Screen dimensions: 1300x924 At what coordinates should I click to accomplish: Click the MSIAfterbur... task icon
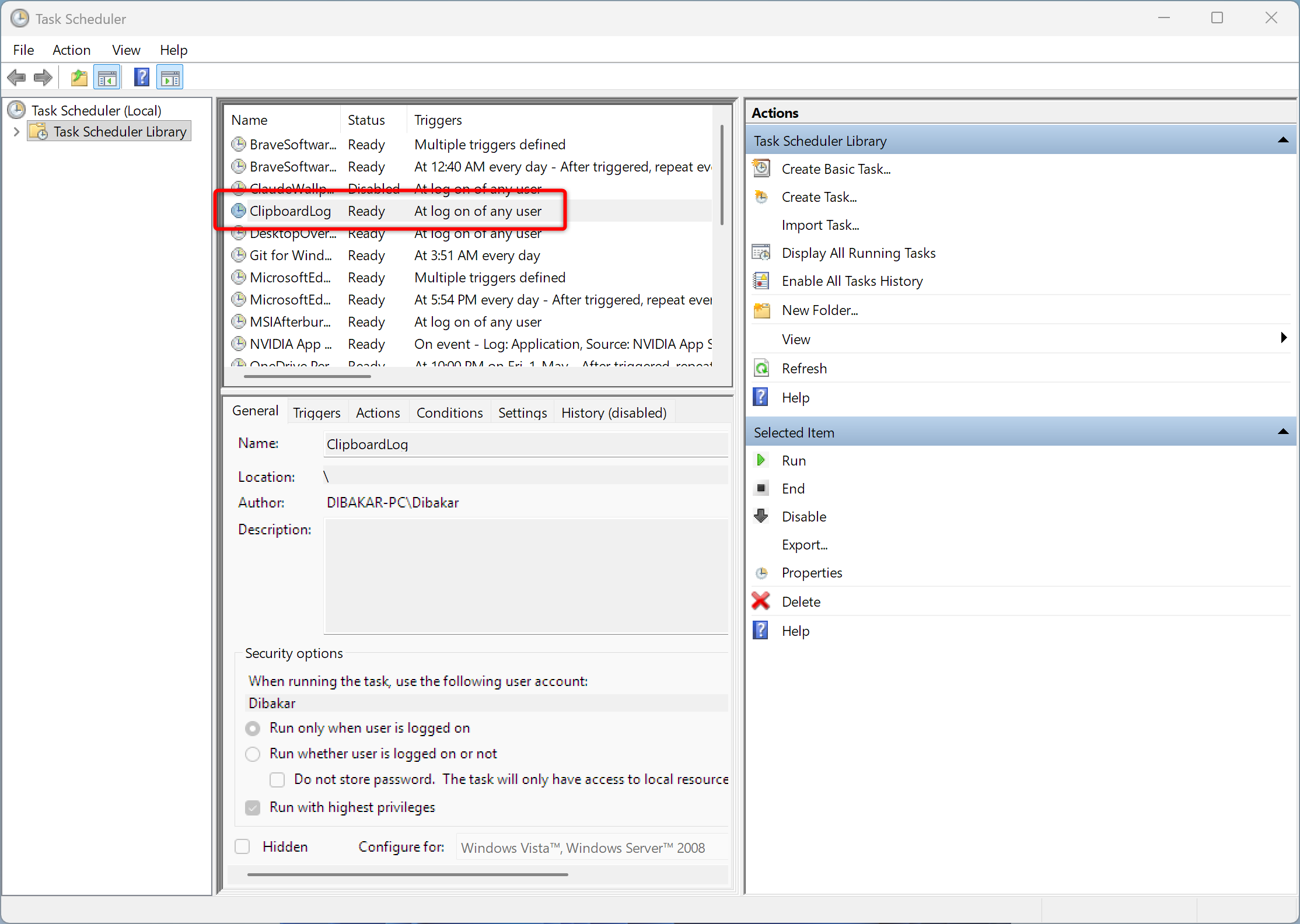(x=239, y=321)
